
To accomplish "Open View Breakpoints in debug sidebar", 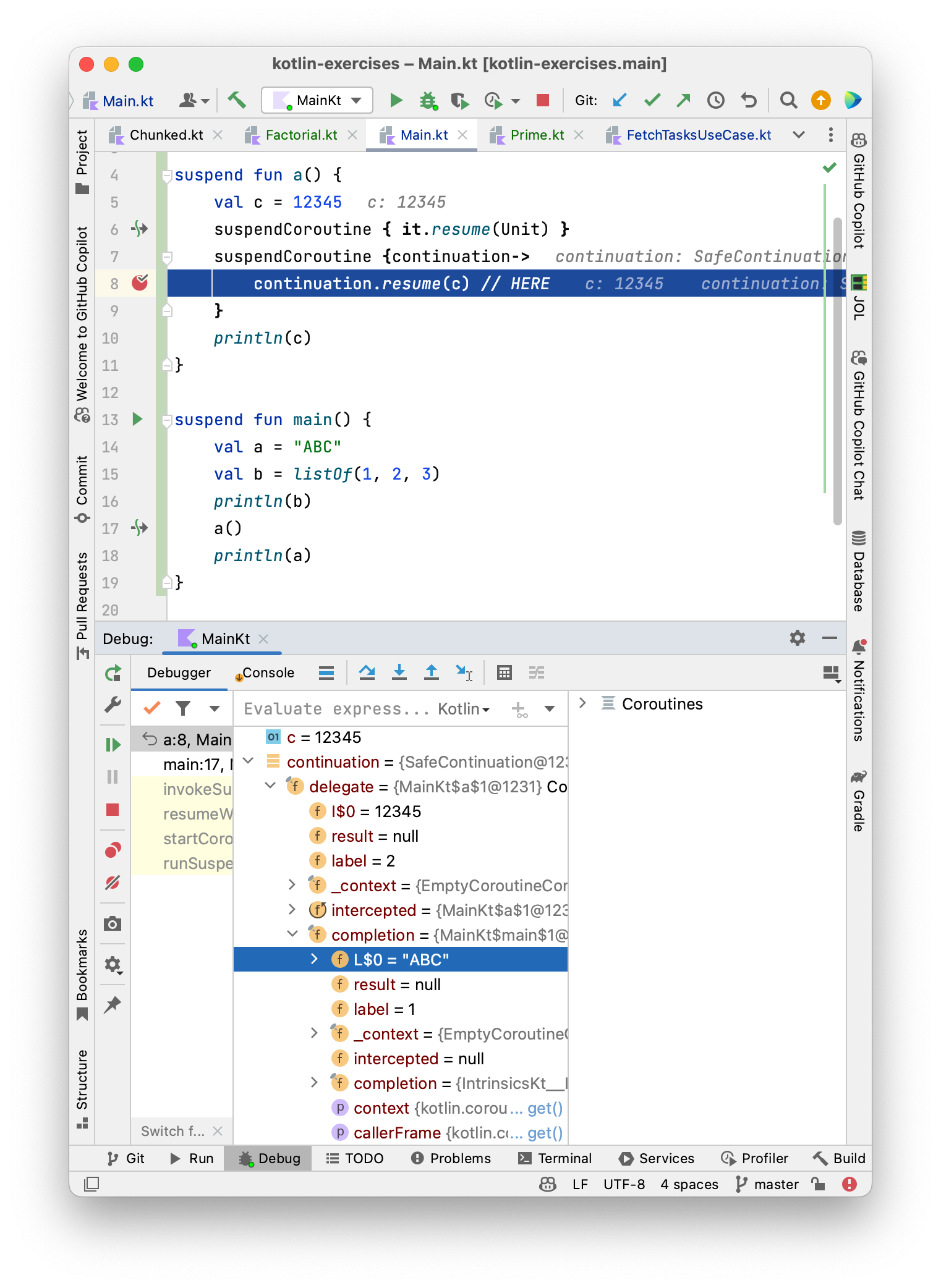I will point(113,850).
